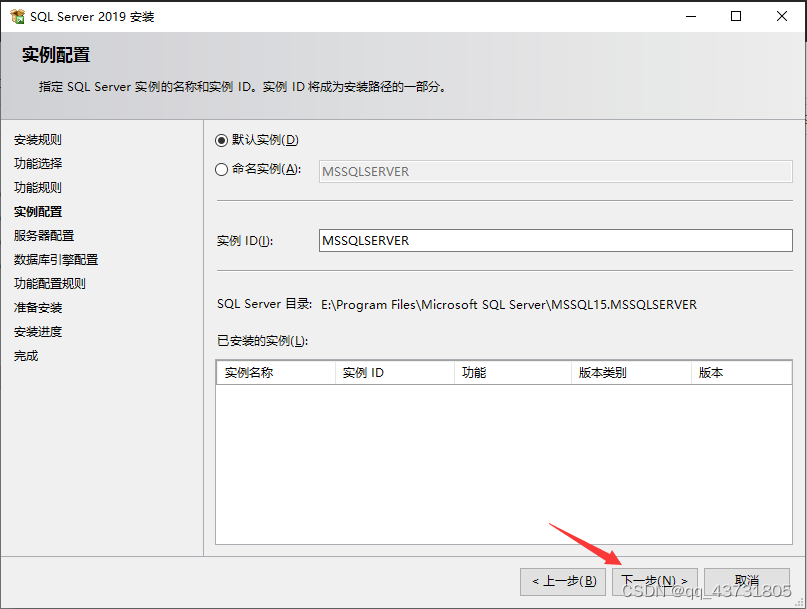The image size is (807, 609).
Task: Go back with the 上一步(B) button
Action: [563, 581]
